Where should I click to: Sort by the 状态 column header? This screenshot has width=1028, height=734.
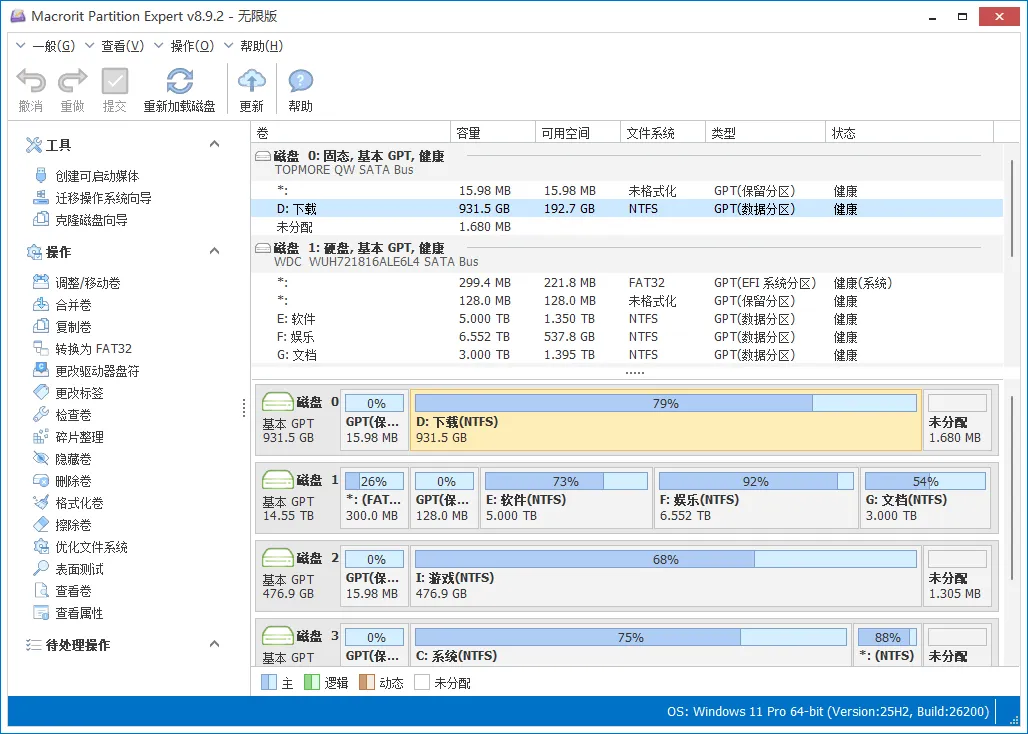click(x=909, y=133)
